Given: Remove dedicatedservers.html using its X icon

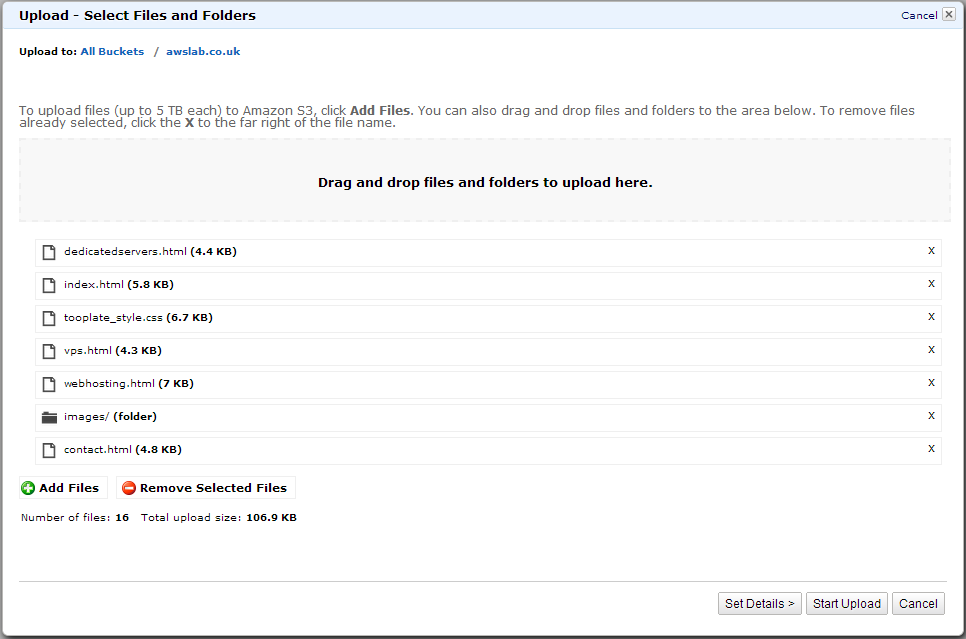Looking at the screenshot, I should [x=931, y=251].
